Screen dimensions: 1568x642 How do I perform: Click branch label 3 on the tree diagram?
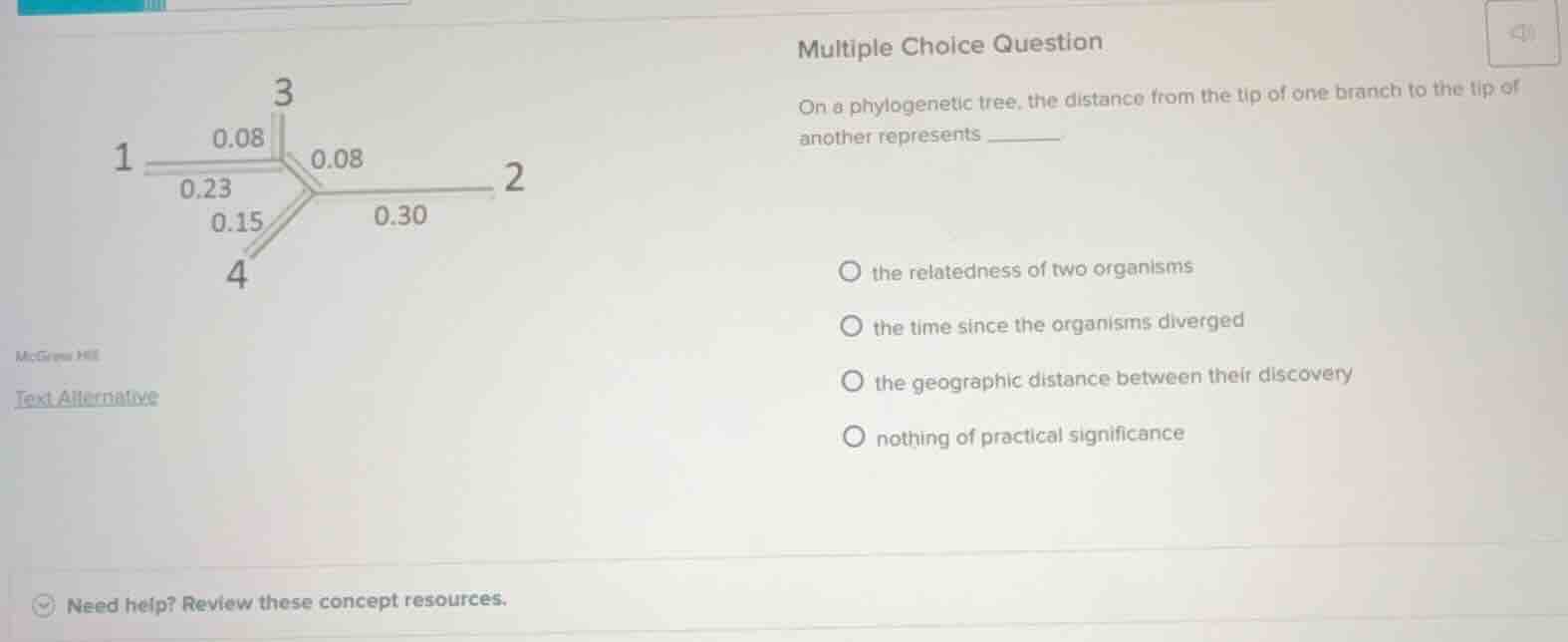coord(282,95)
